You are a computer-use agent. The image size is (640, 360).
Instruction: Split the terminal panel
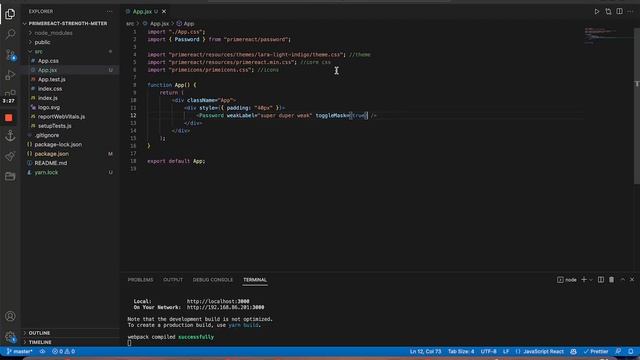click(x=601, y=280)
